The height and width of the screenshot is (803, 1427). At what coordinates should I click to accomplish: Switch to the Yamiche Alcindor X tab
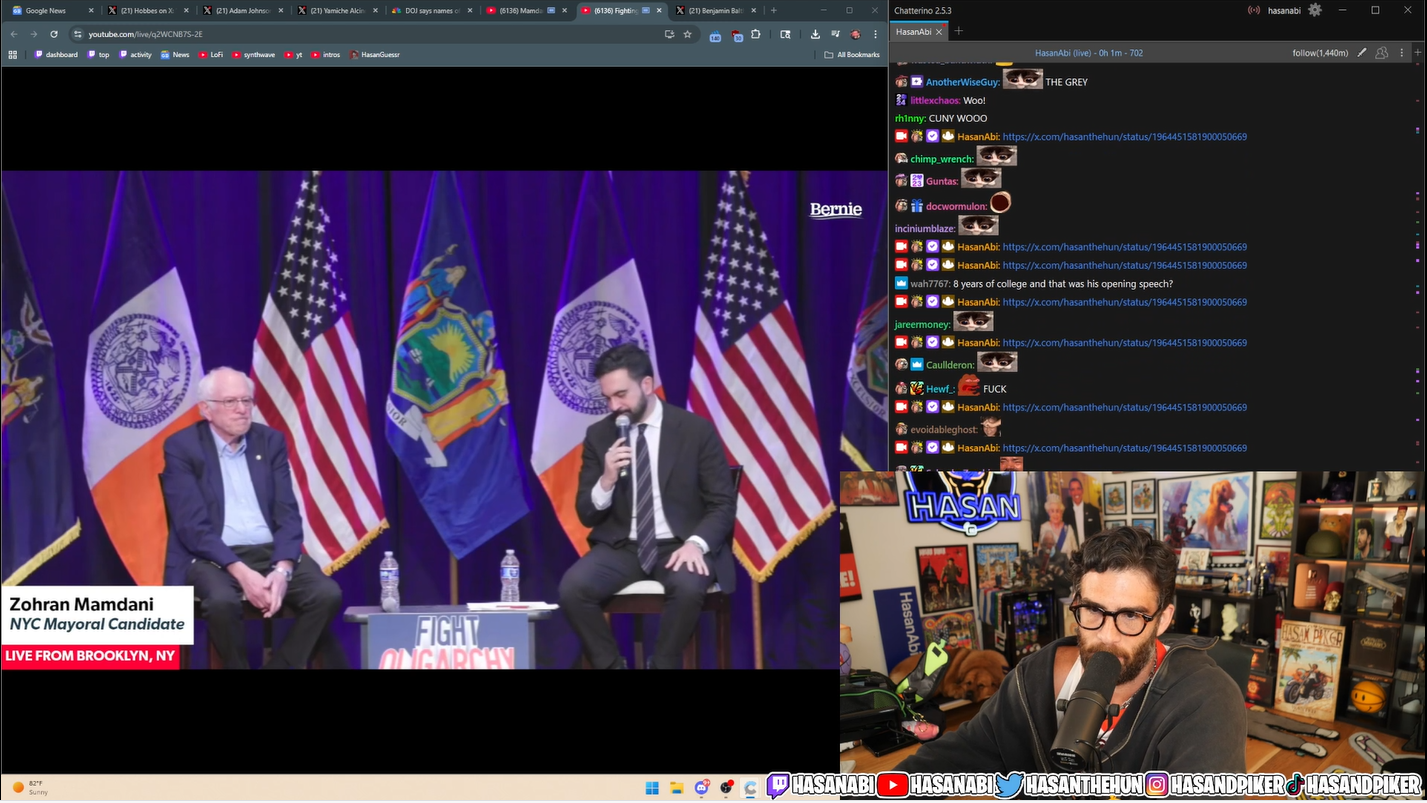pos(337,10)
